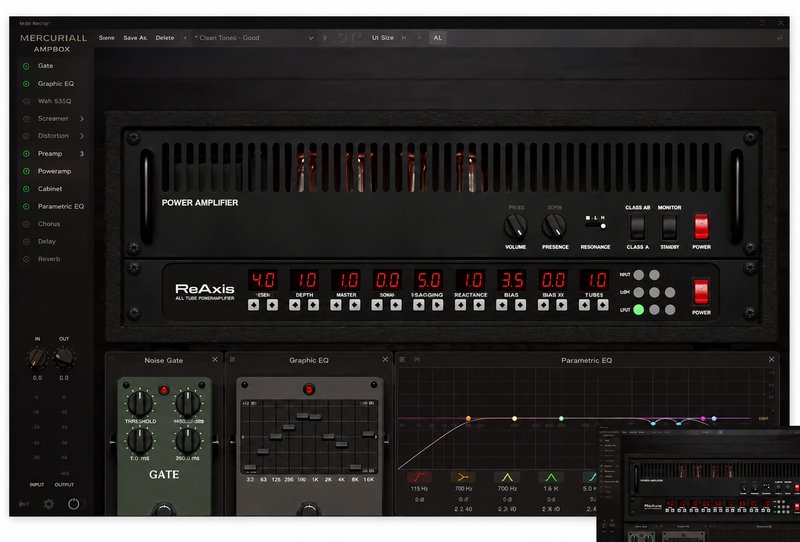Enable the Reverb module power icon
The width and height of the screenshot is (800, 542).
[26, 259]
